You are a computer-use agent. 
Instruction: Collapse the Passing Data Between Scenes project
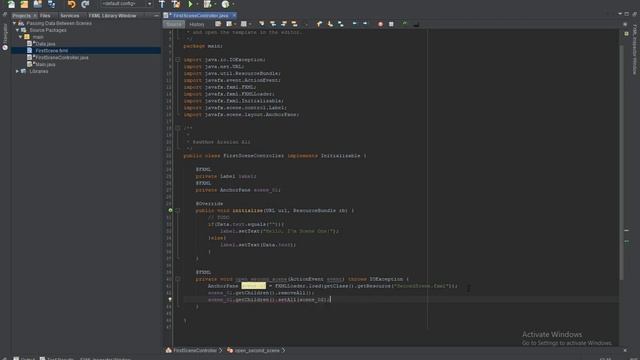coord(15,23)
